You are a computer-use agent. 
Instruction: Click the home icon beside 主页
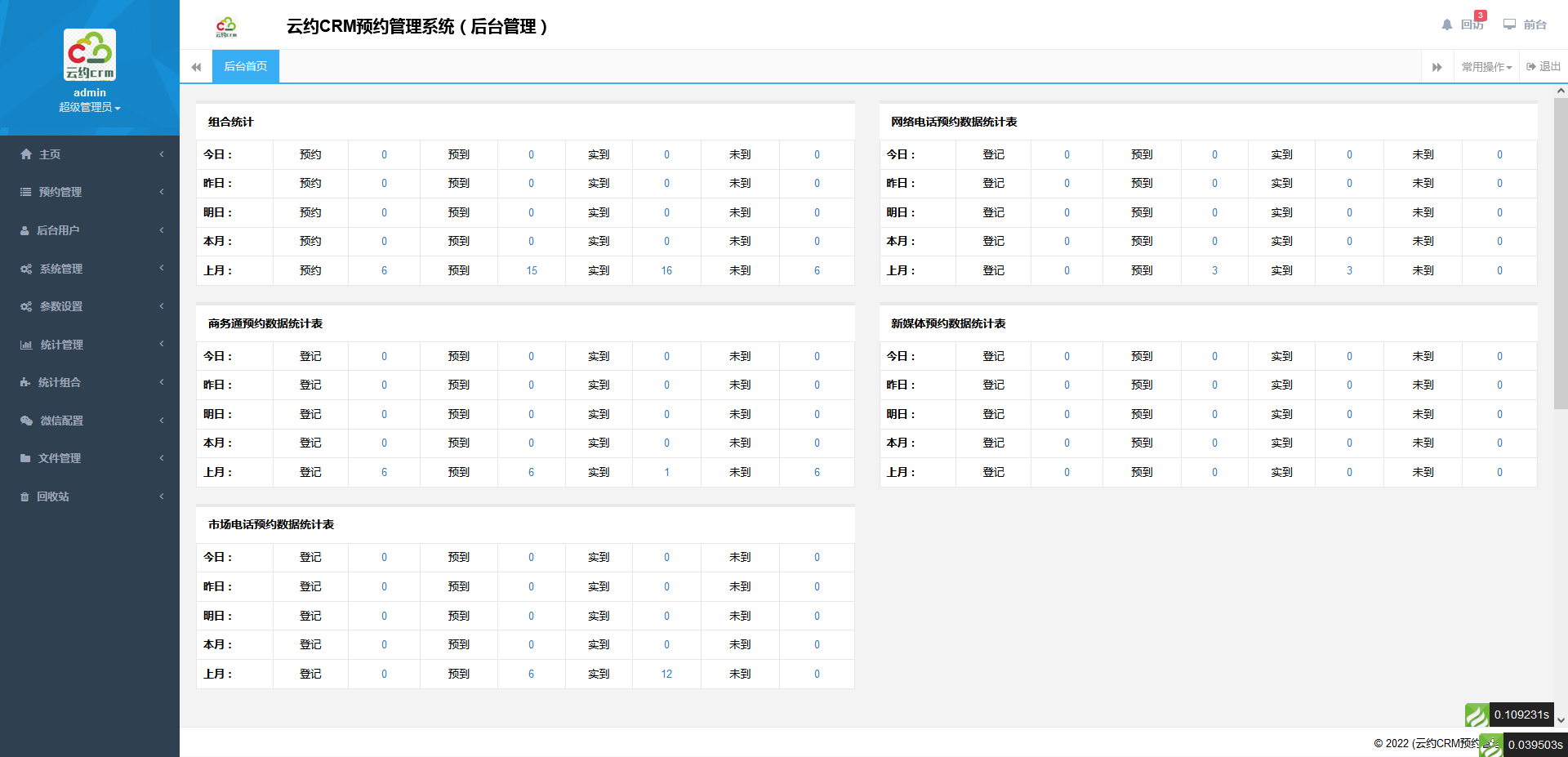[x=26, y=154]
